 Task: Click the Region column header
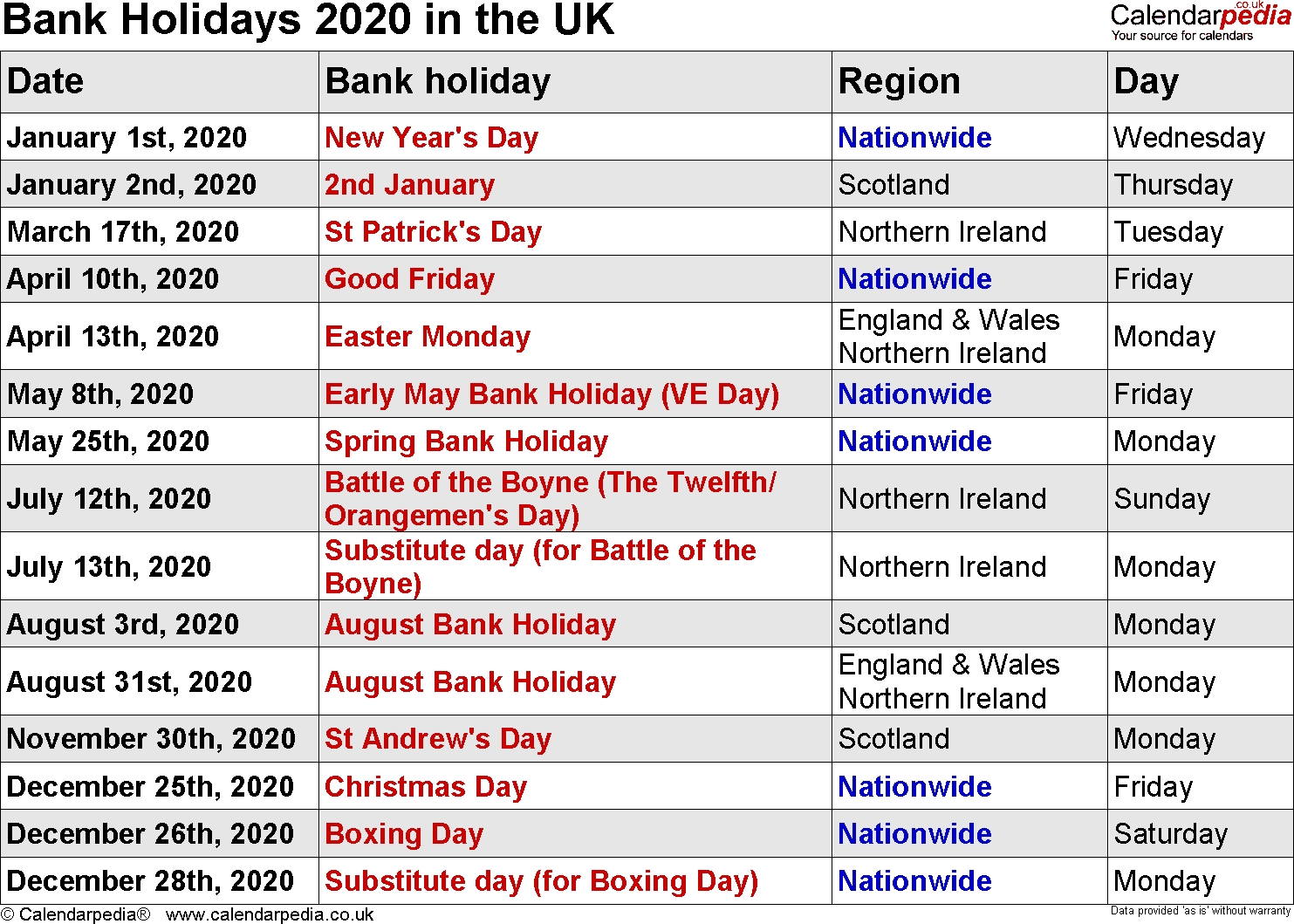[899, 81]
